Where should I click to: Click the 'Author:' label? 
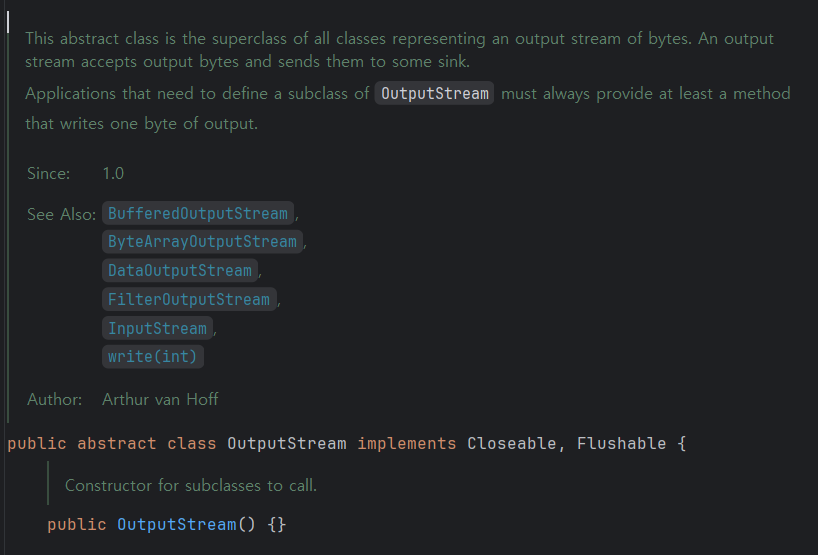55,400
